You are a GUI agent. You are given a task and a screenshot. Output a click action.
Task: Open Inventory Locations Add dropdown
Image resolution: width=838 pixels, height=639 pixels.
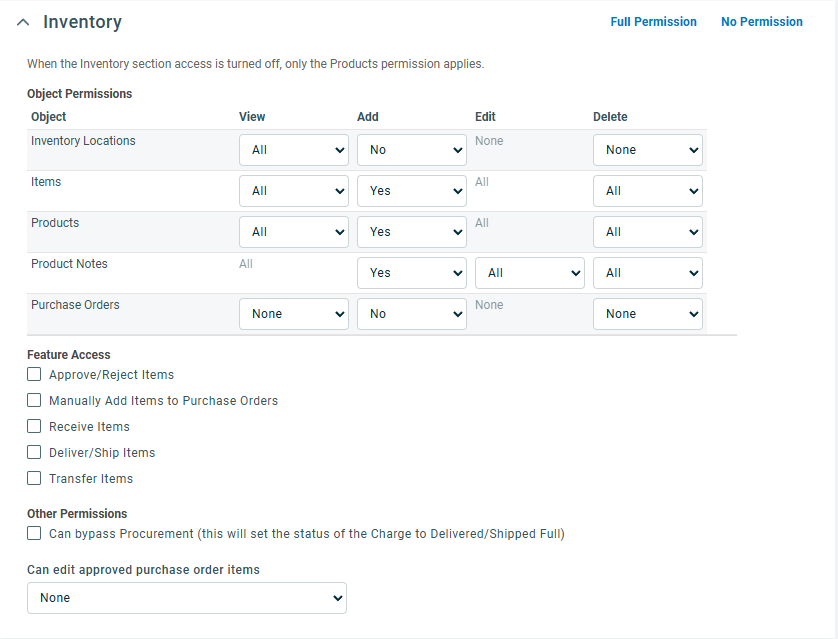point(412,150)
